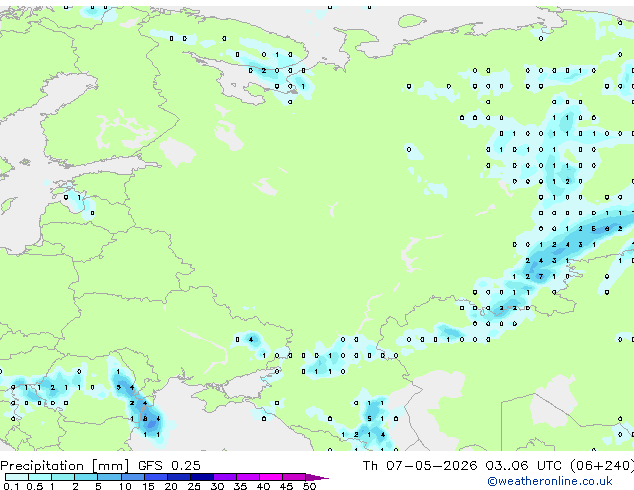Screen dimensions: 634x490
Task: Open the weatheronline.co.uk copyright link
Action: [550, 481]
